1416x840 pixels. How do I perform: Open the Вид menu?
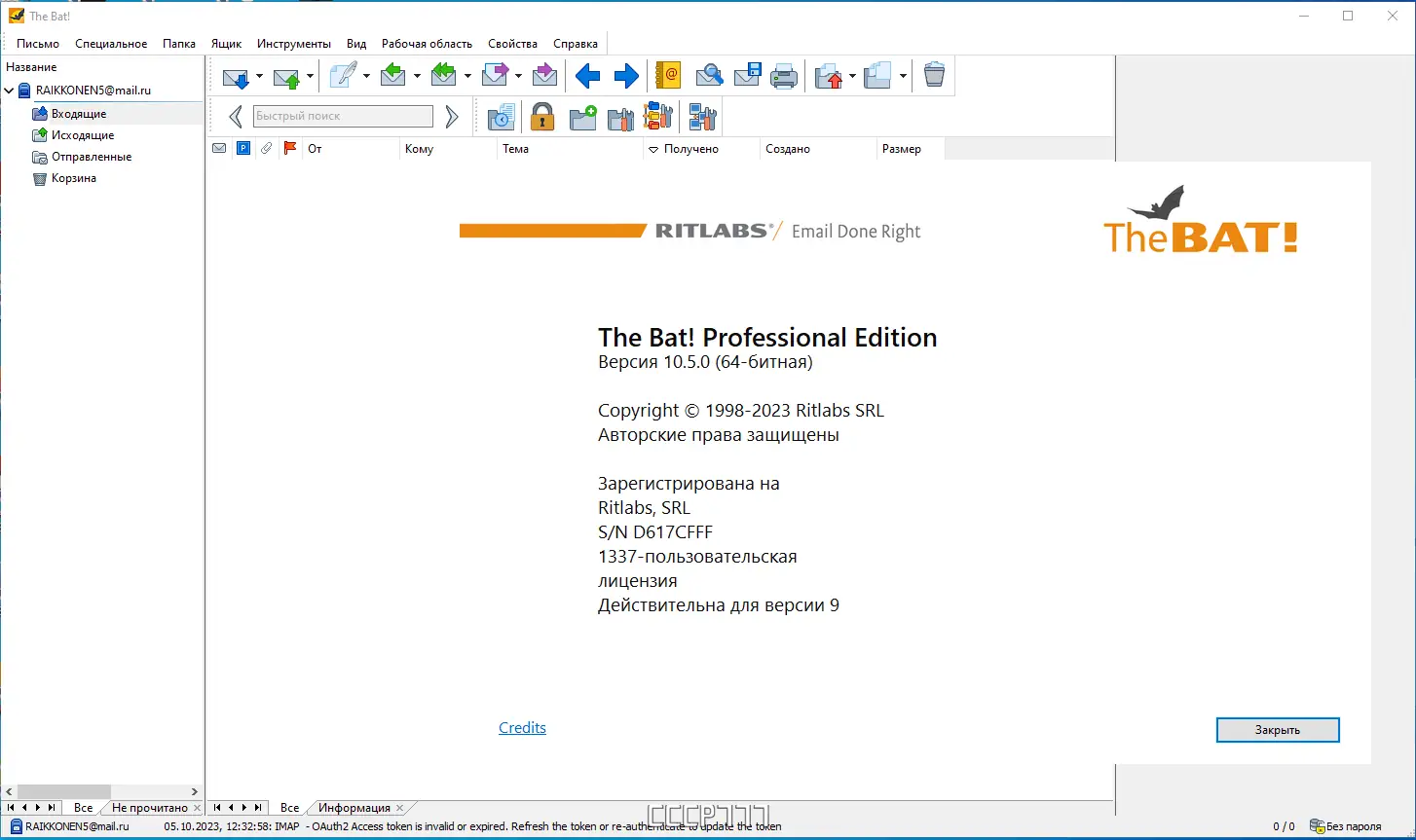(356, 44)
